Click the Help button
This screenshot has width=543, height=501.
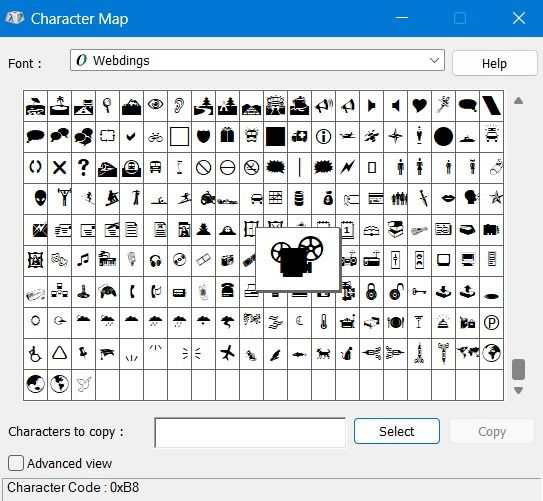tap(495, 63)
